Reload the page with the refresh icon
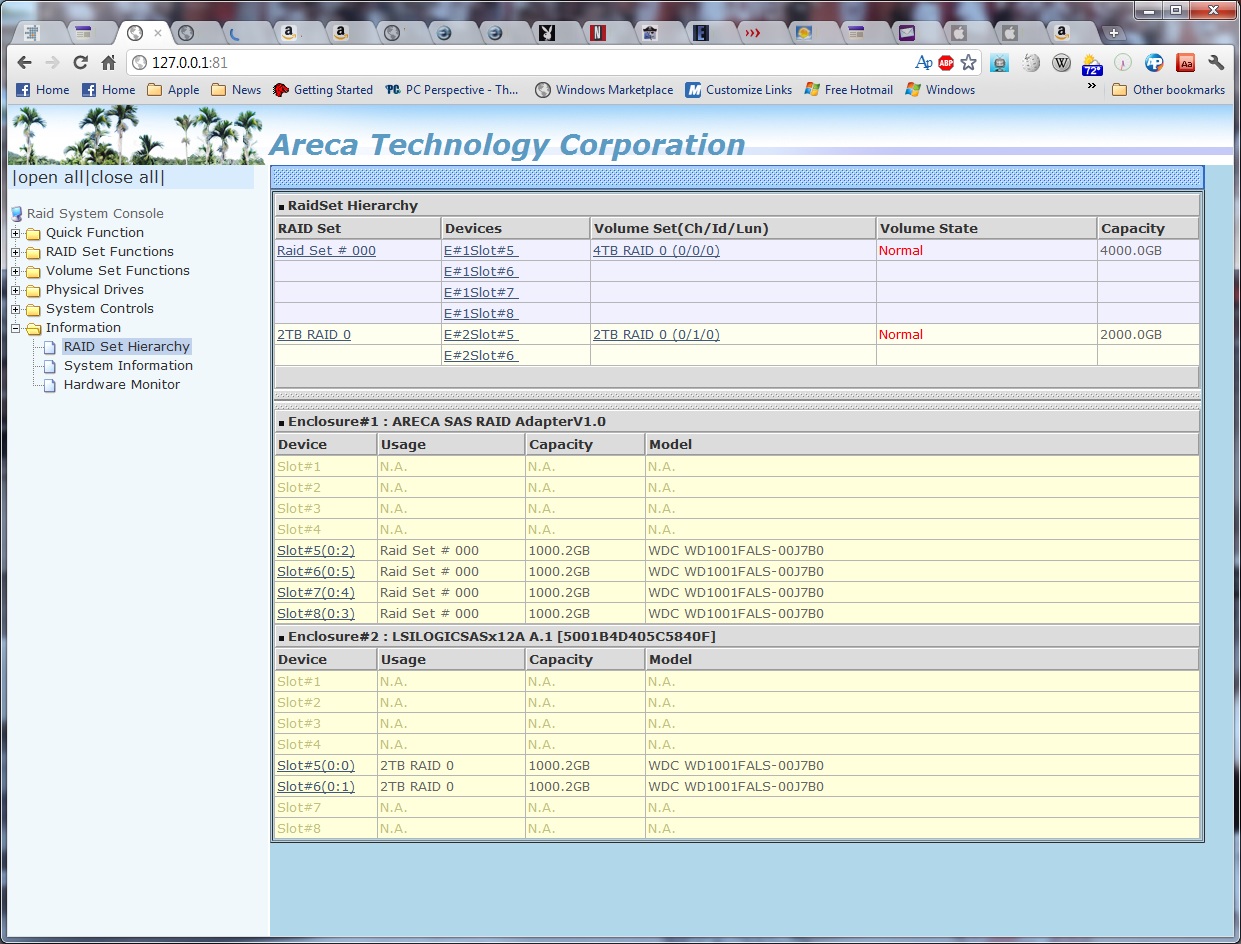Viewport: 1241px width, 944px height. [81, 63]
